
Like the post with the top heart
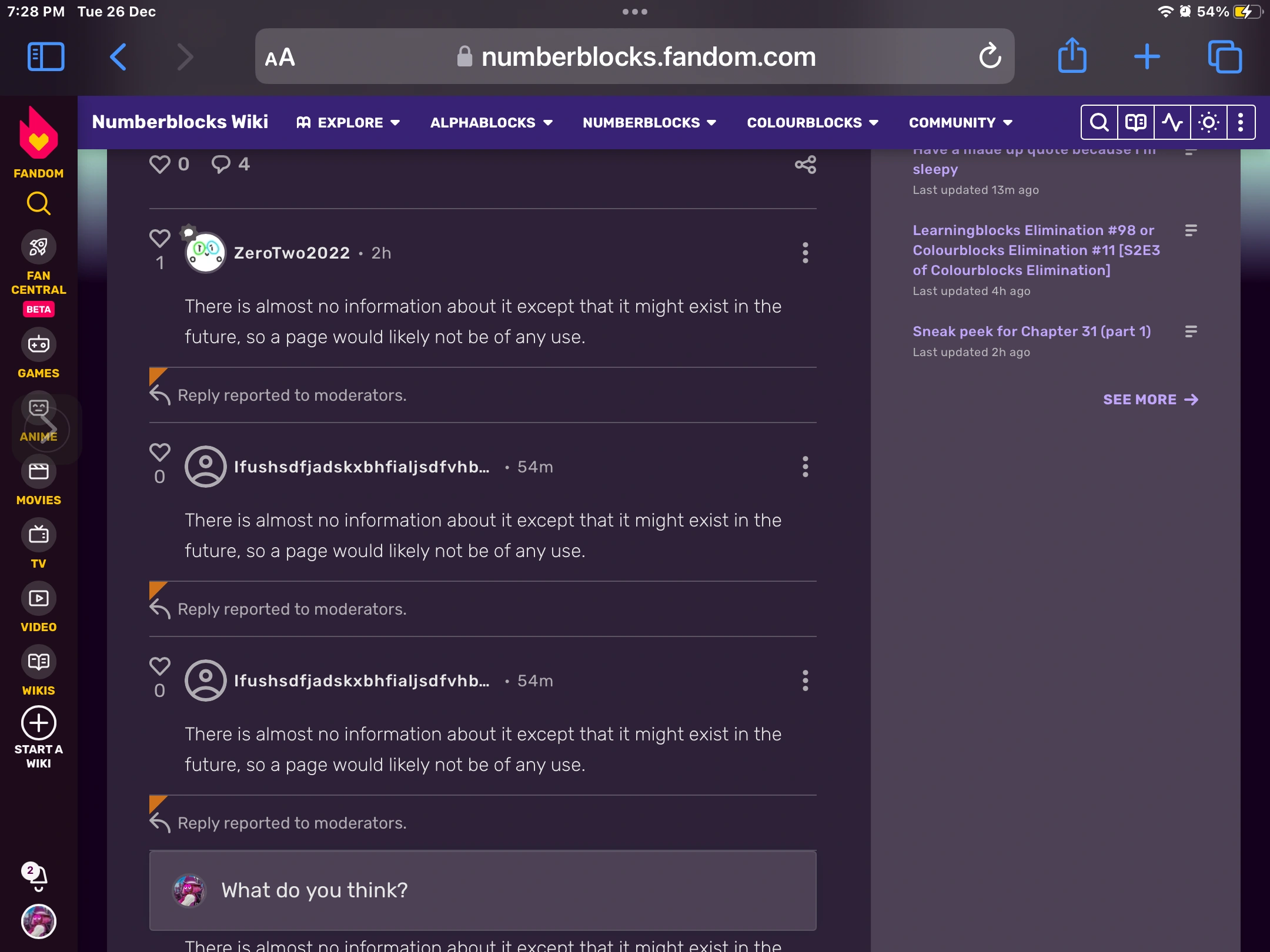pos(159,164)
